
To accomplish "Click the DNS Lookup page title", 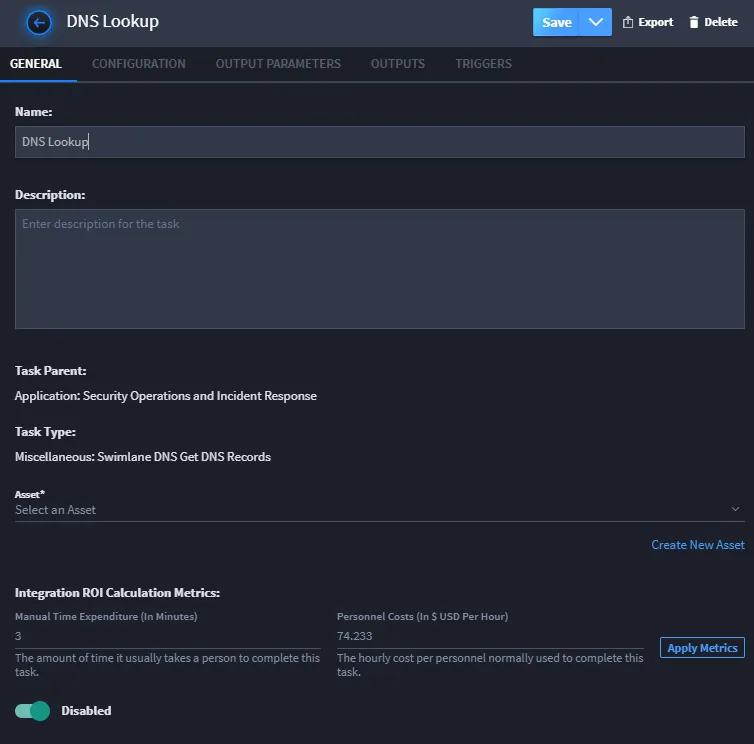I will click(113, 22).
